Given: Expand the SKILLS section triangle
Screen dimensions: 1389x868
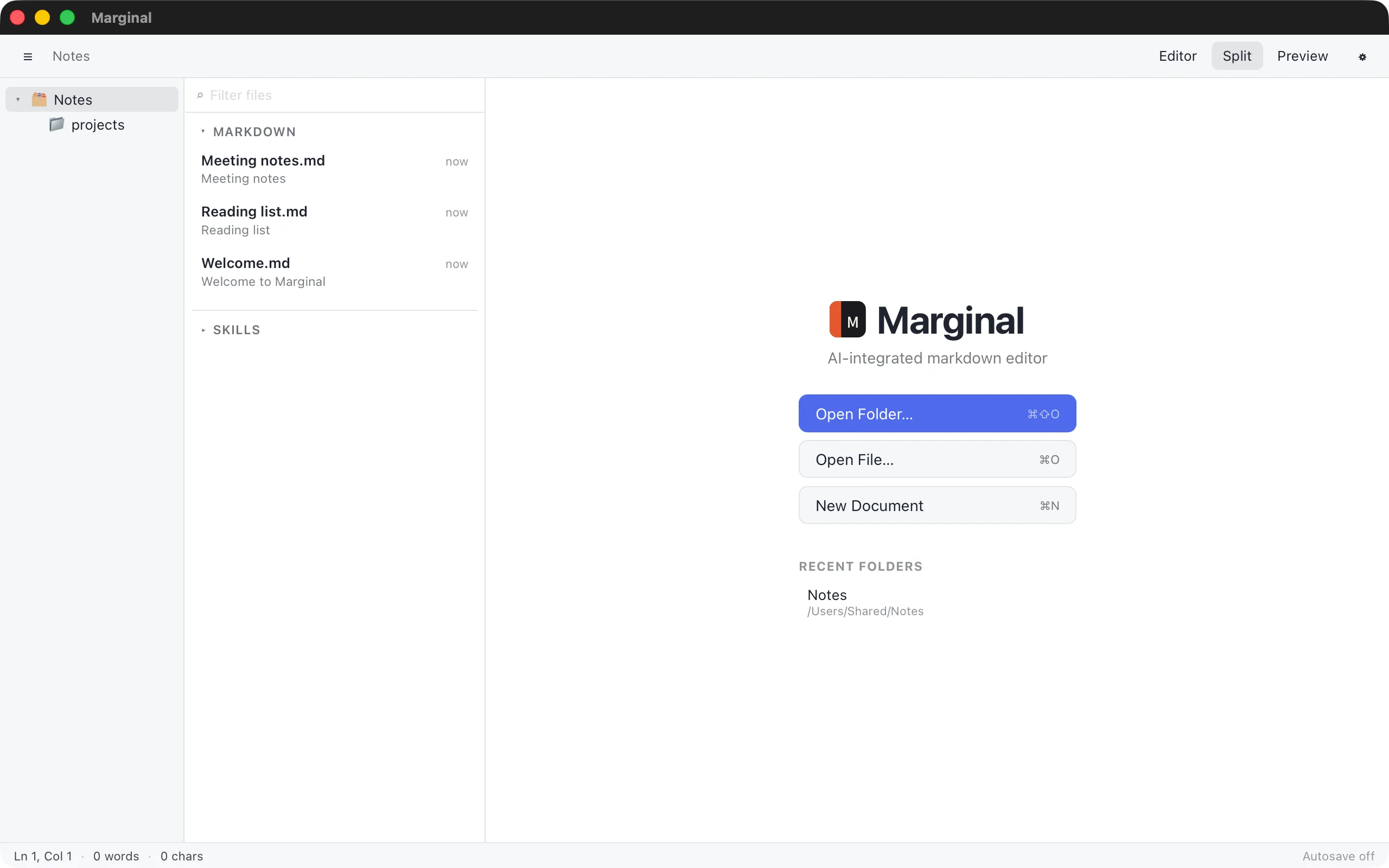Looking at the screenshot, I should pyautogui.click(x=203, y=330).
